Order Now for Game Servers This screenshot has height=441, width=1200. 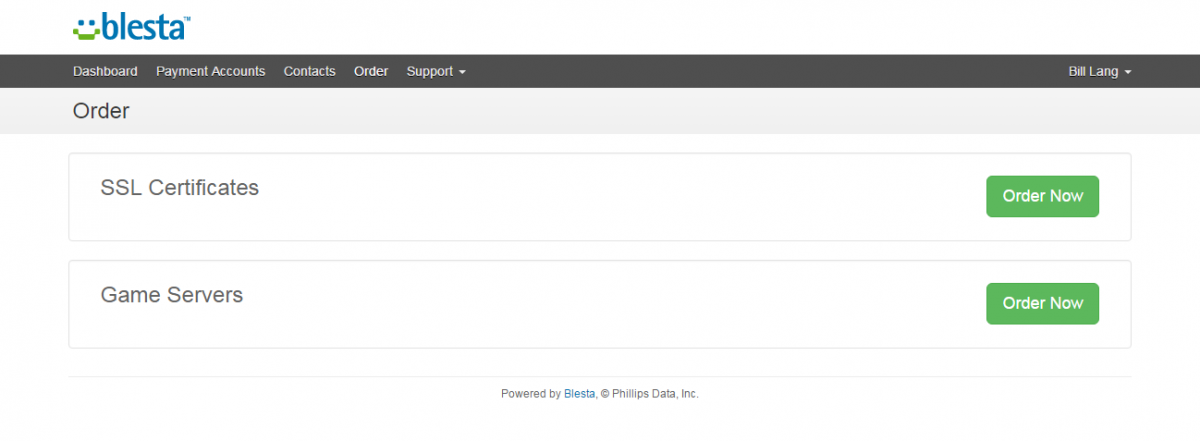(x=1043, y=303)
